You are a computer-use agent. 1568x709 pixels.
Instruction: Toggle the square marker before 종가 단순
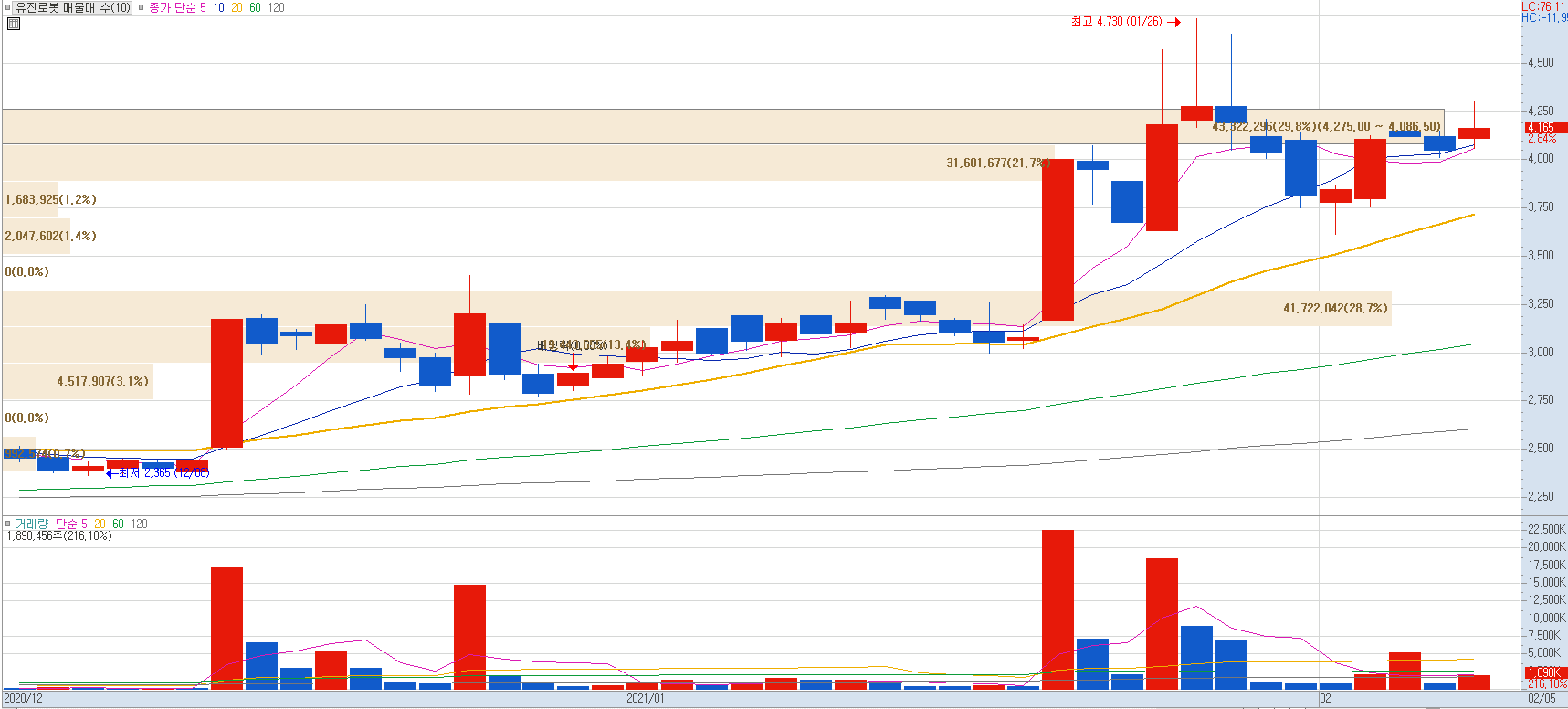[x=141, y=7]
